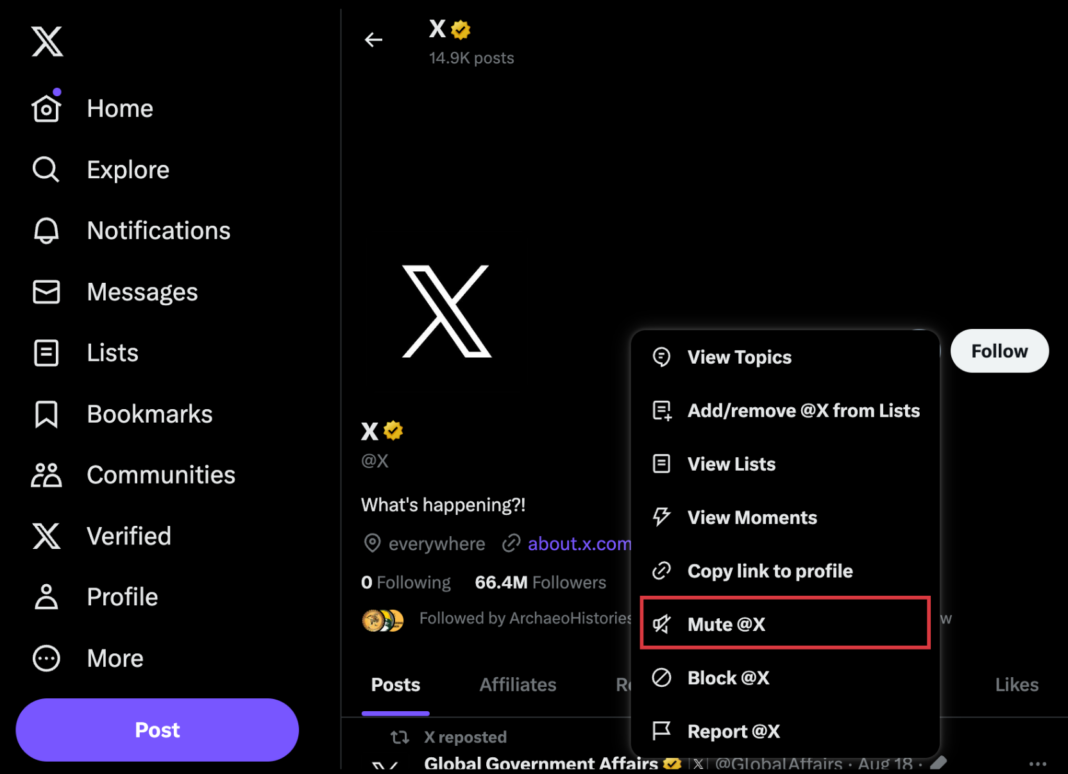Expand the More menu in sidebar
Screen dimensions: 1068x774
(x=114, y=658)
